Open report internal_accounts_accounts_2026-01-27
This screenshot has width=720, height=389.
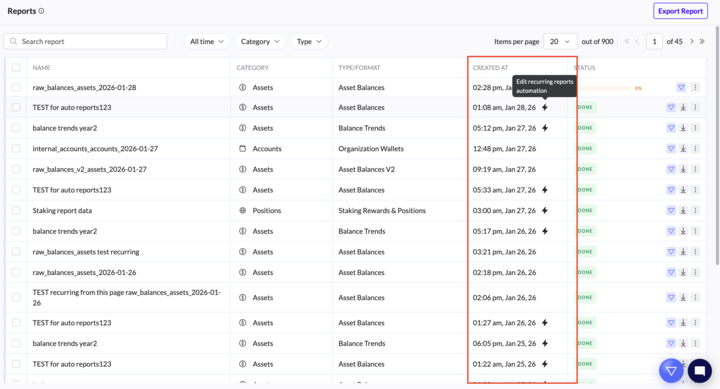[x=95, y=148]
